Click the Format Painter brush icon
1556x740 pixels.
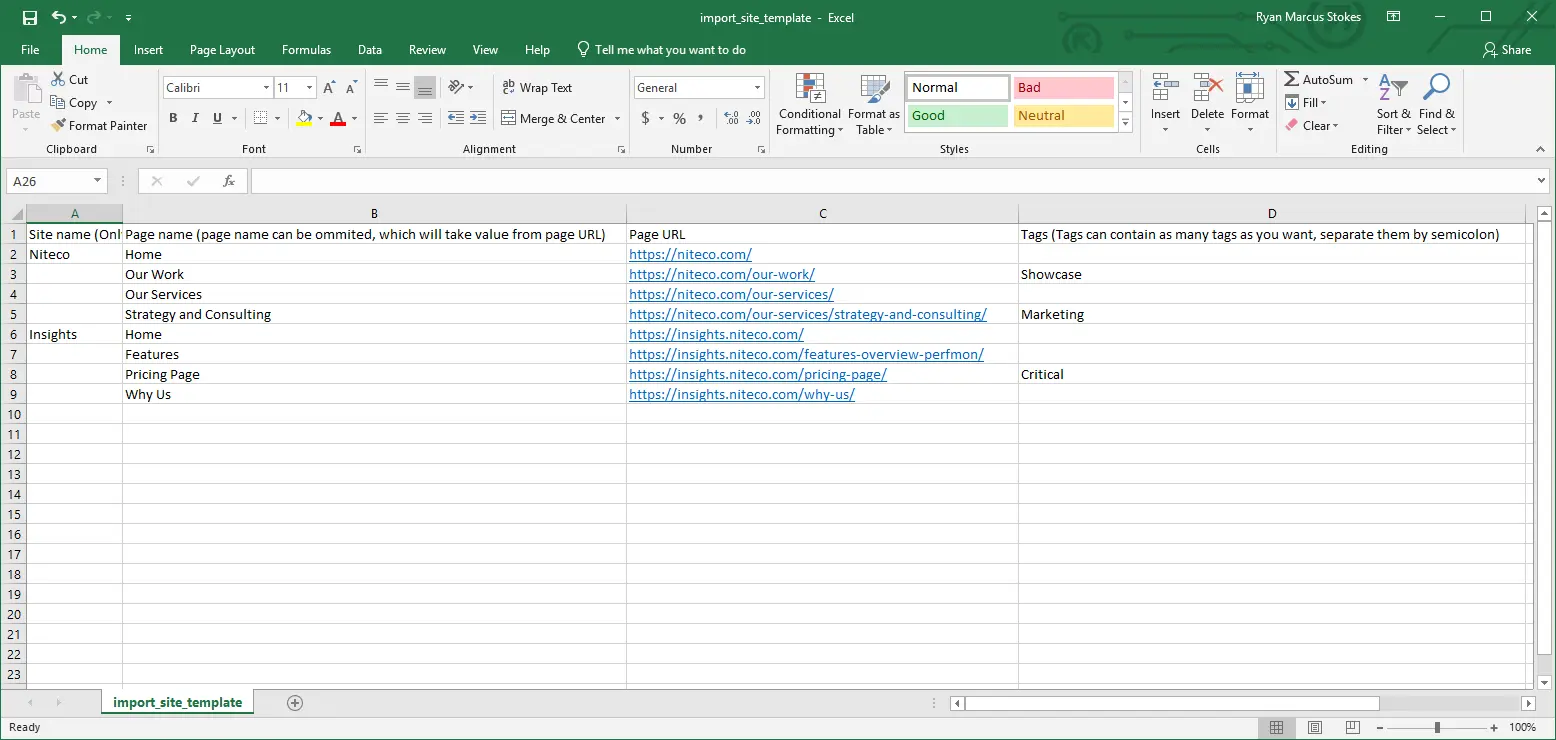click(x=58, y=126)
